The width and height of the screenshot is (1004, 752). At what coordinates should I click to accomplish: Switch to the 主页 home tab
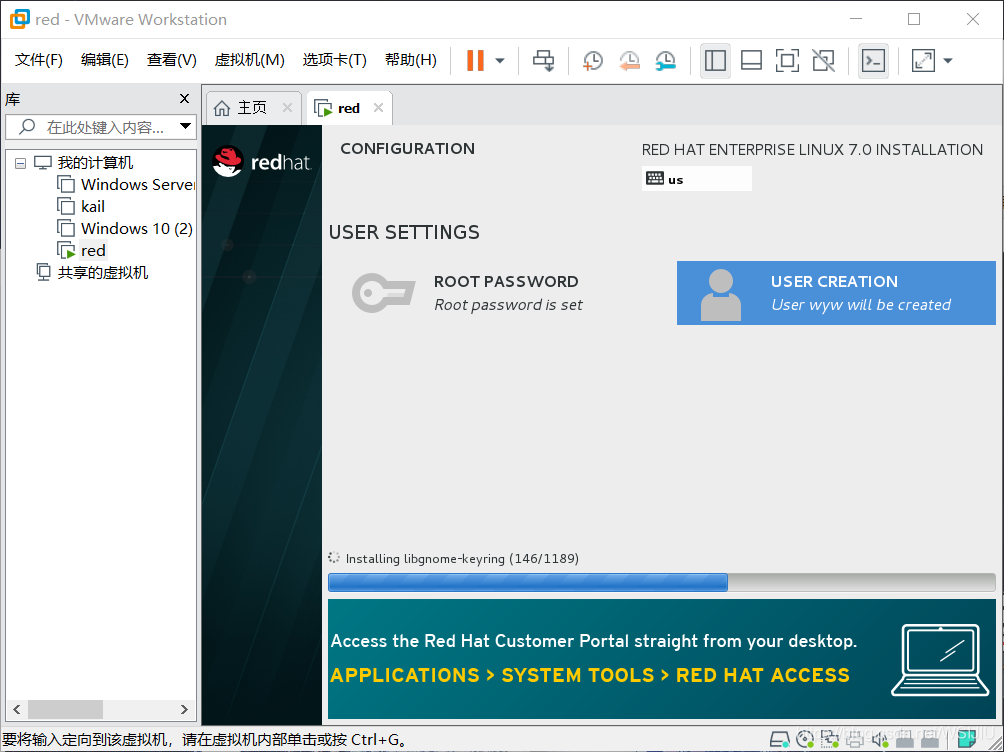point(252,108)
